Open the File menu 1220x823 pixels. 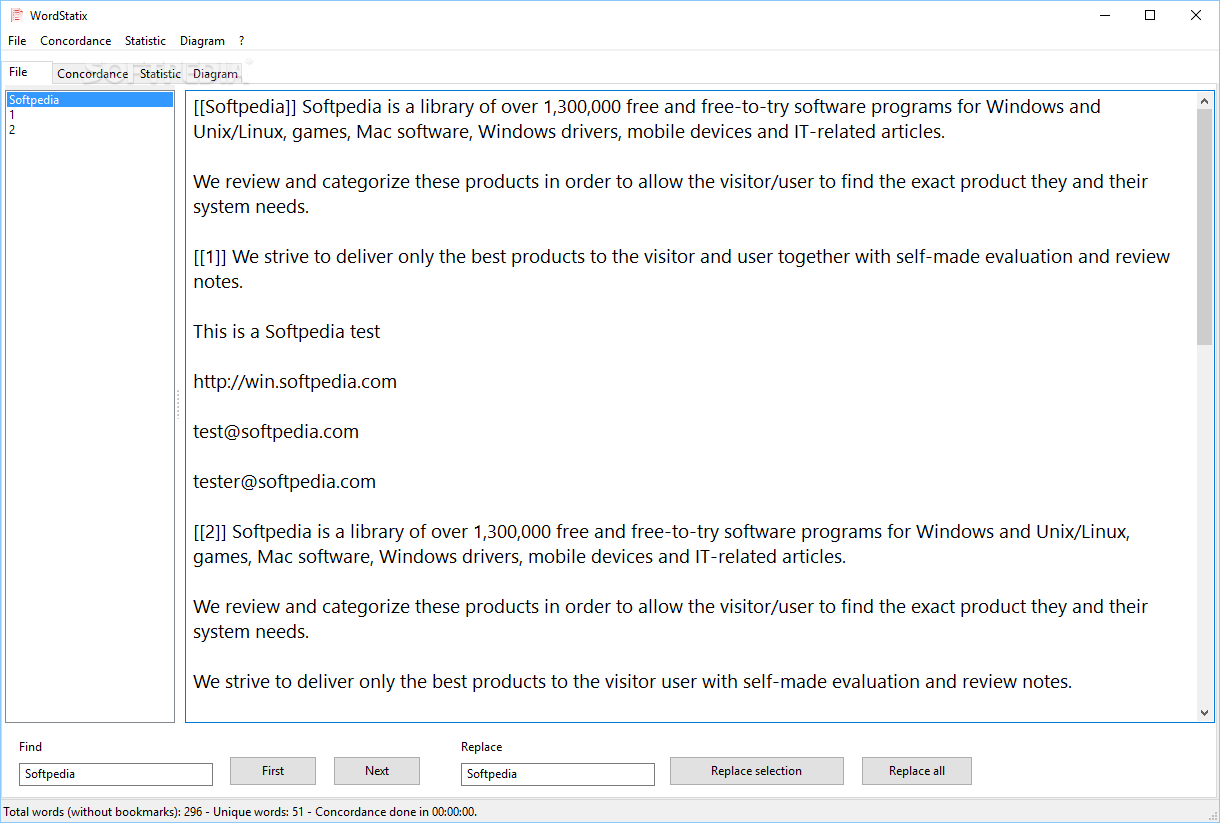coord(17,41)
